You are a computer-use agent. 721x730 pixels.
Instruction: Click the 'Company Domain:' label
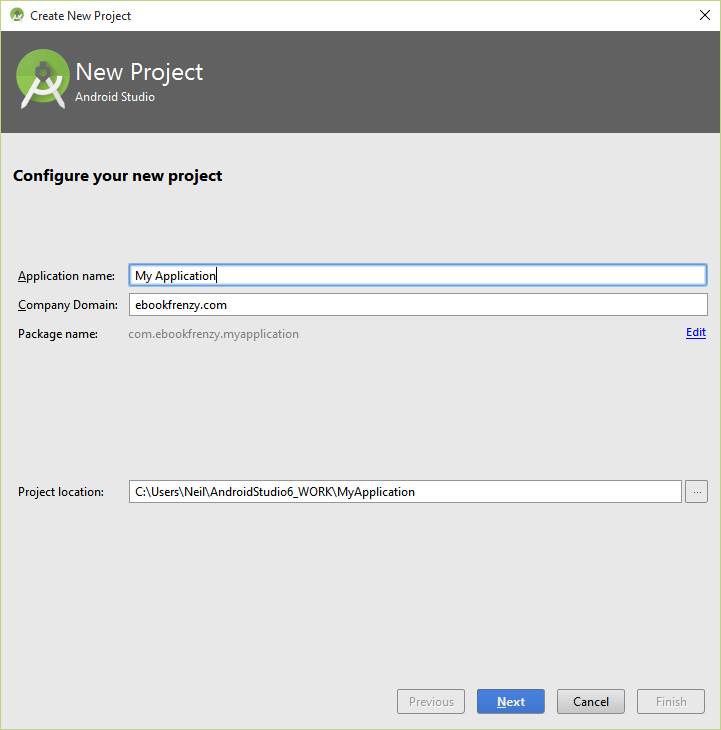68,305
